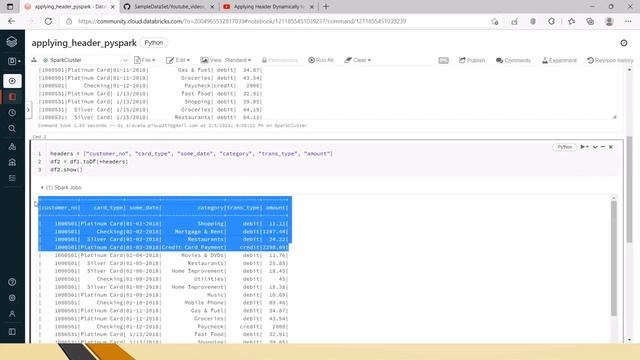Click the browser extension icon beside shopping

tap(533, 22)
